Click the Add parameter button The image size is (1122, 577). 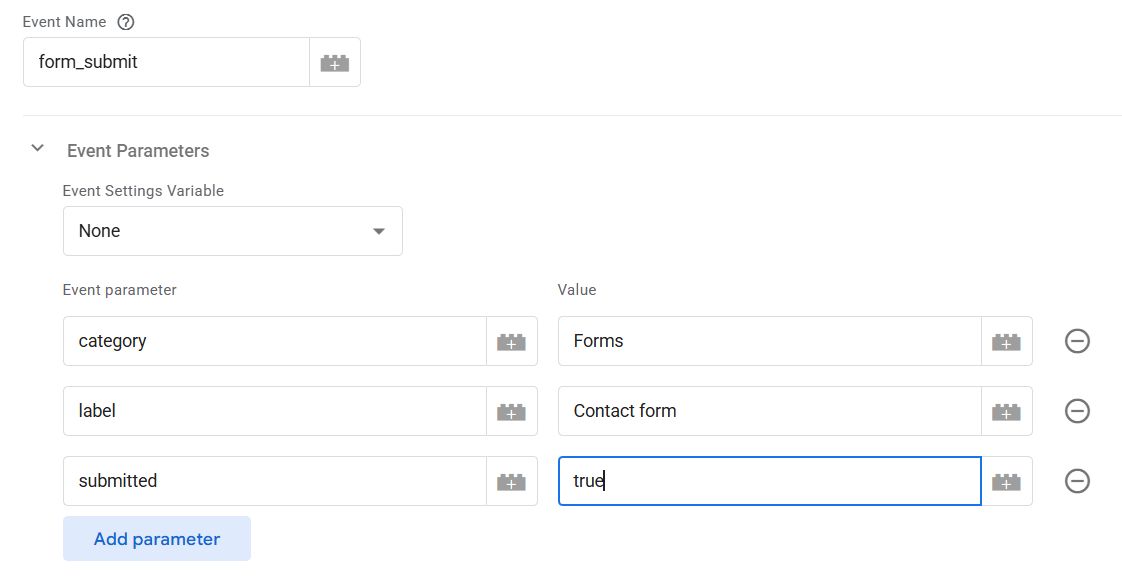click(x=156, y=538)
